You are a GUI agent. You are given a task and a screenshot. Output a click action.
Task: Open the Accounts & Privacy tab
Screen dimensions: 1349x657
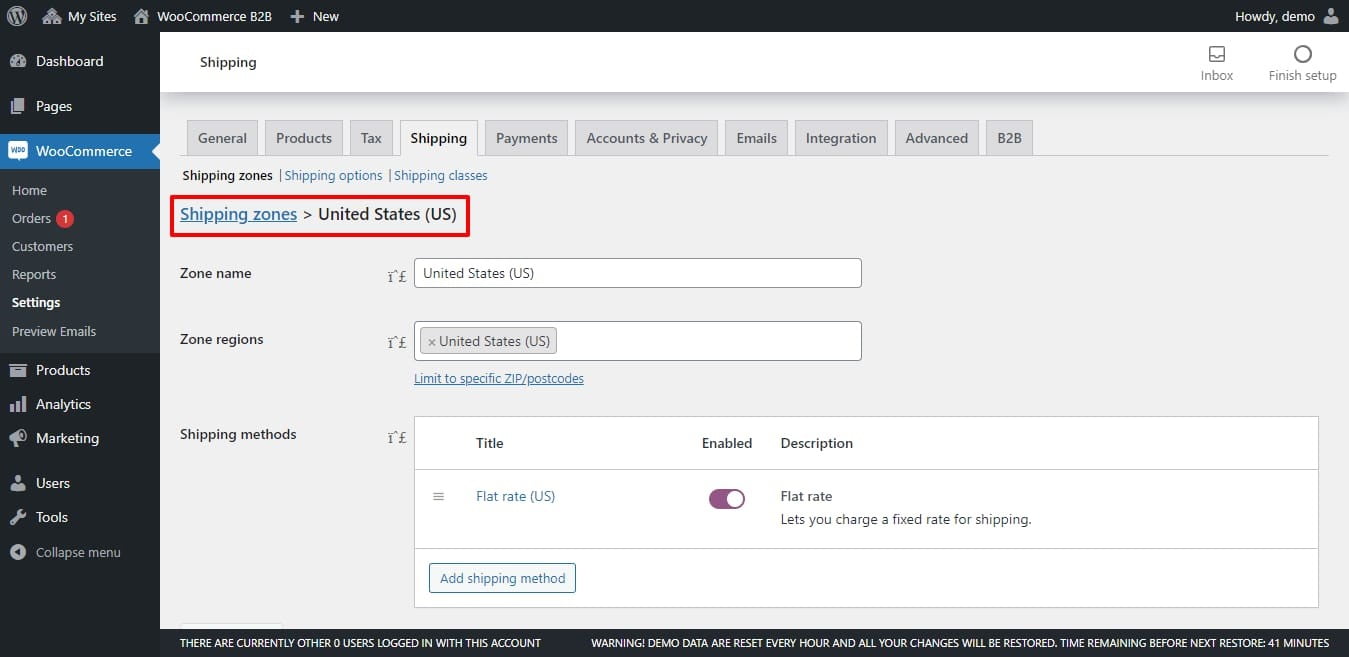[647, 138]
